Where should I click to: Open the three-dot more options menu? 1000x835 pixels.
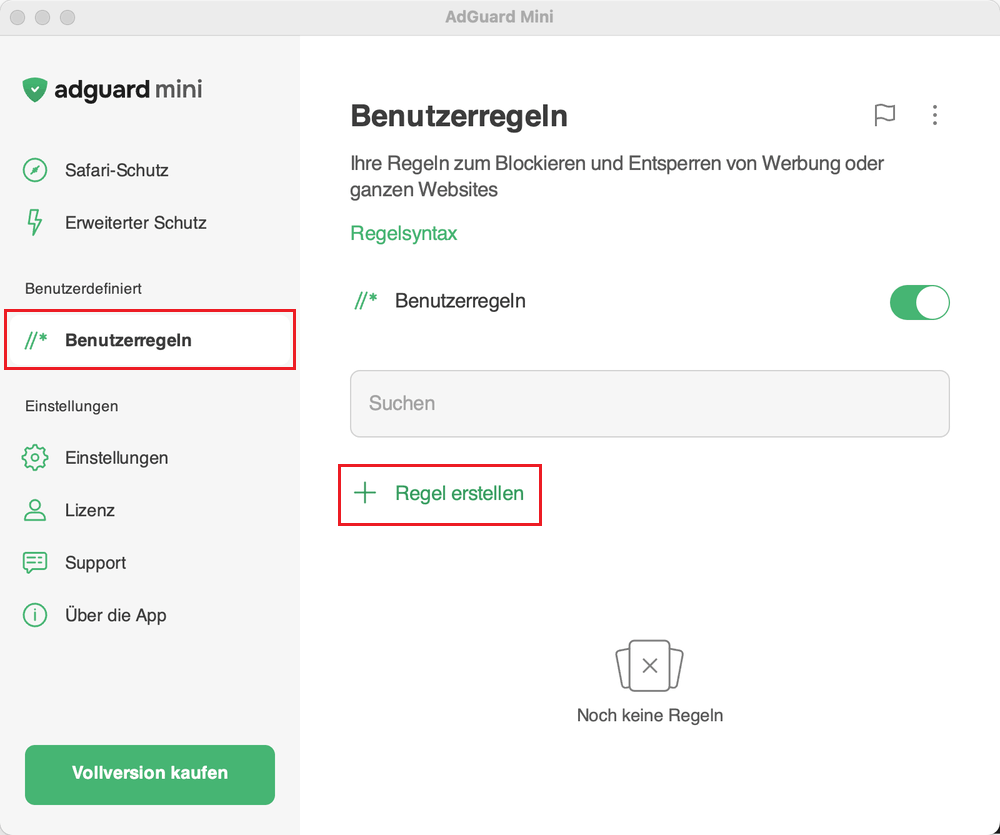(934, 115)
